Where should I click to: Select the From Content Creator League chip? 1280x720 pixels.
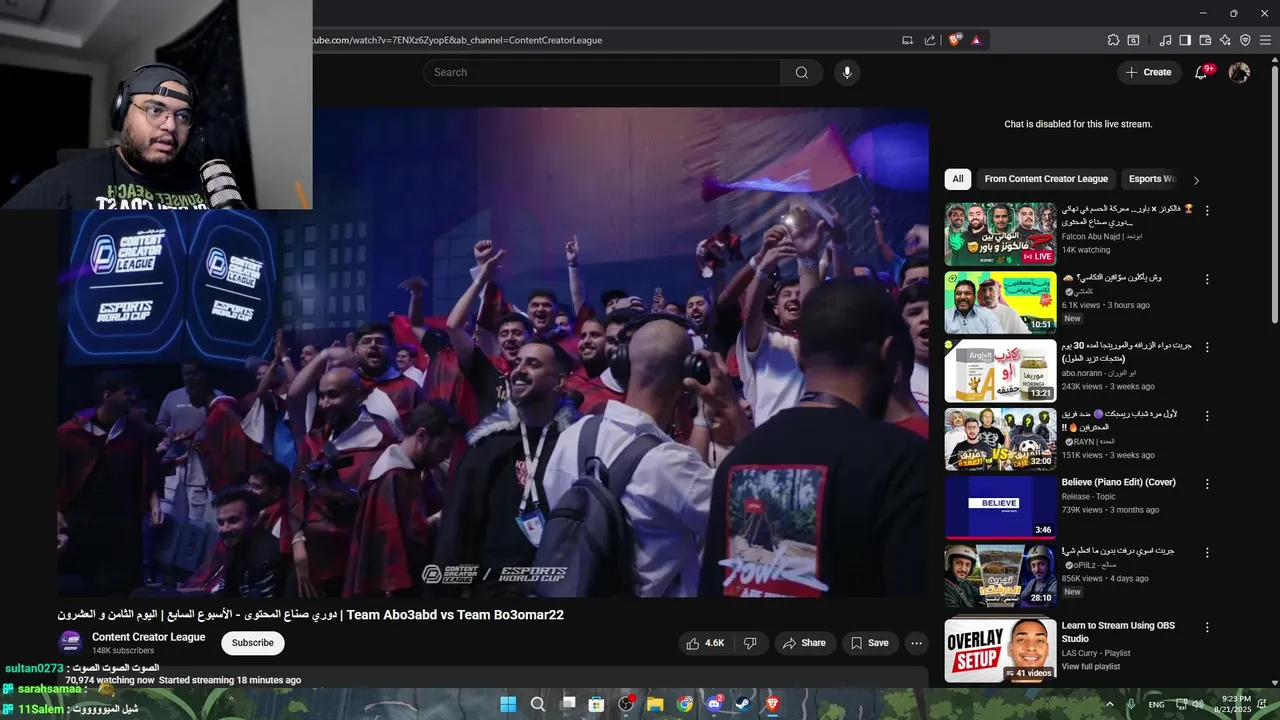tap(1046, 179)
